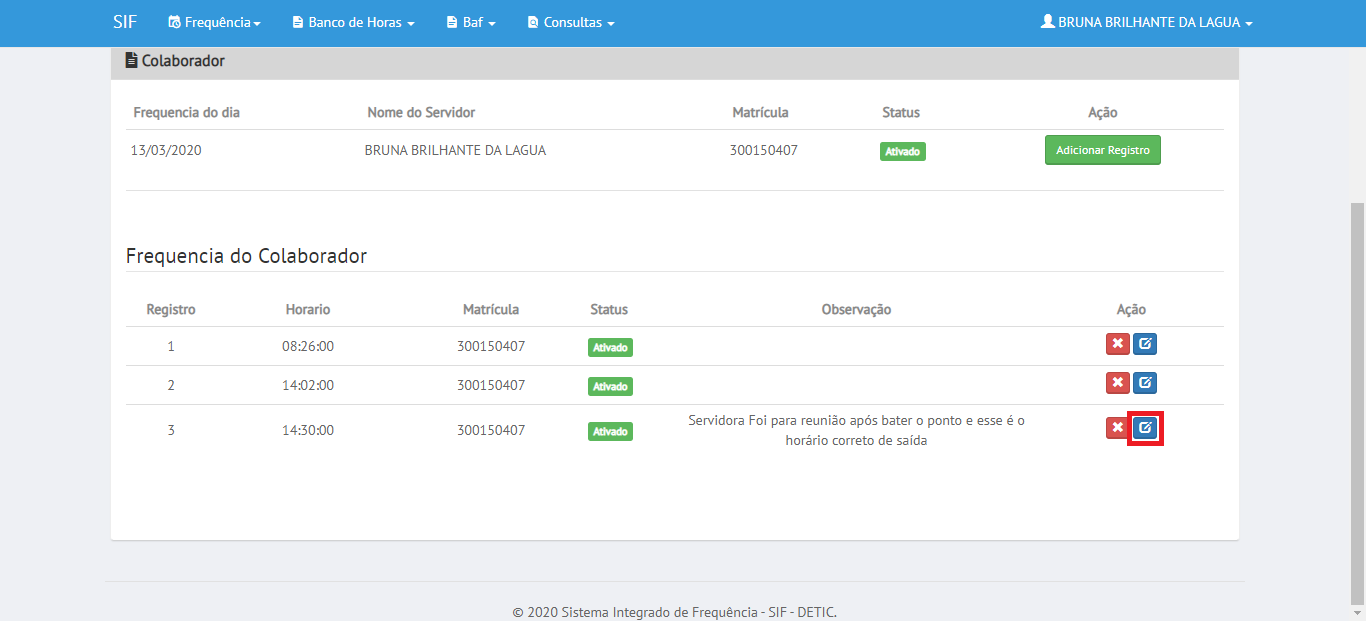Click server name in Colaborador table row
The height and width of the screenshot is (621, 1366).
coord(455,151)
